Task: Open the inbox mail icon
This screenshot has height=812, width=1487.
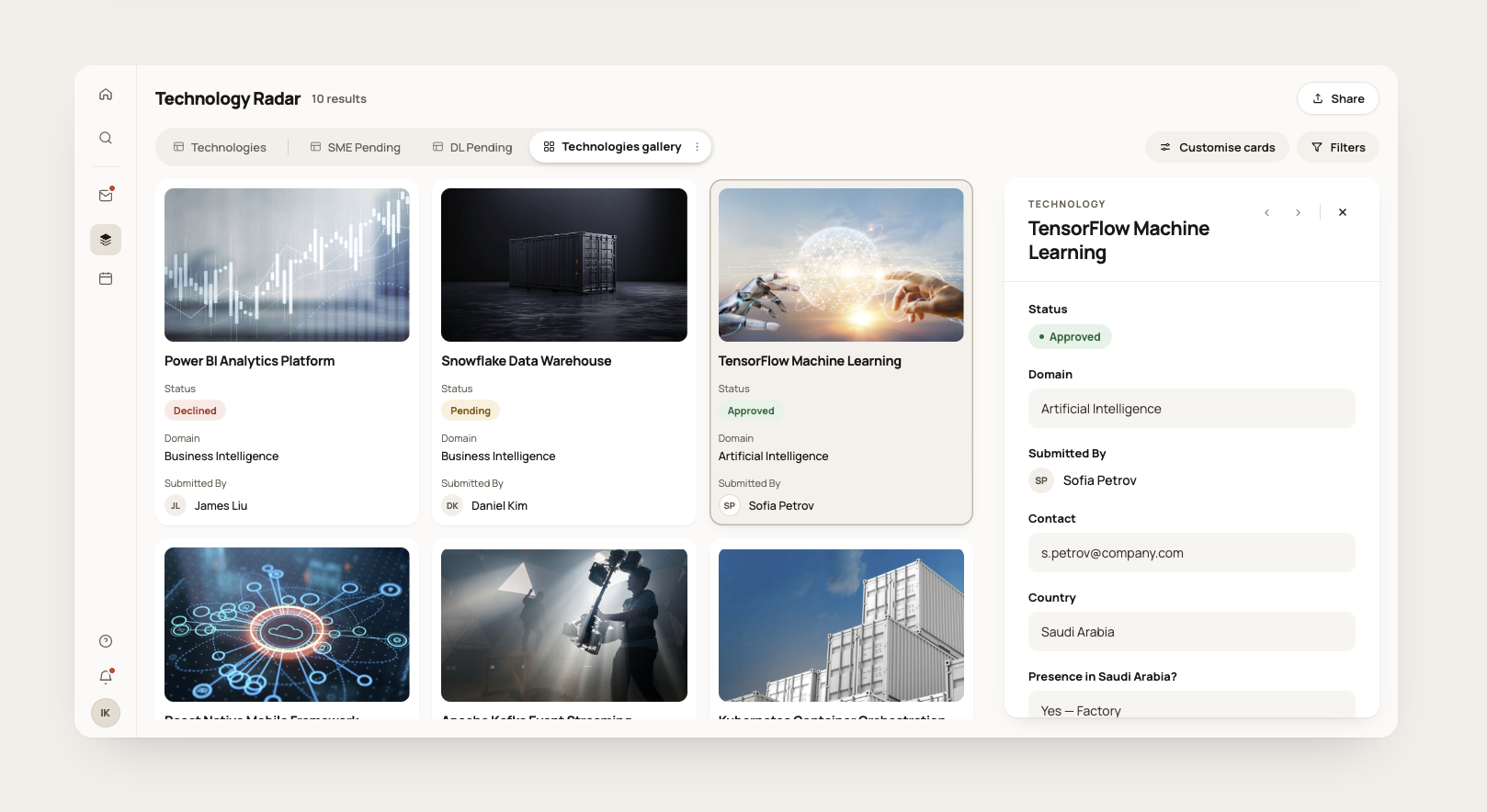Action: [106, 195]
